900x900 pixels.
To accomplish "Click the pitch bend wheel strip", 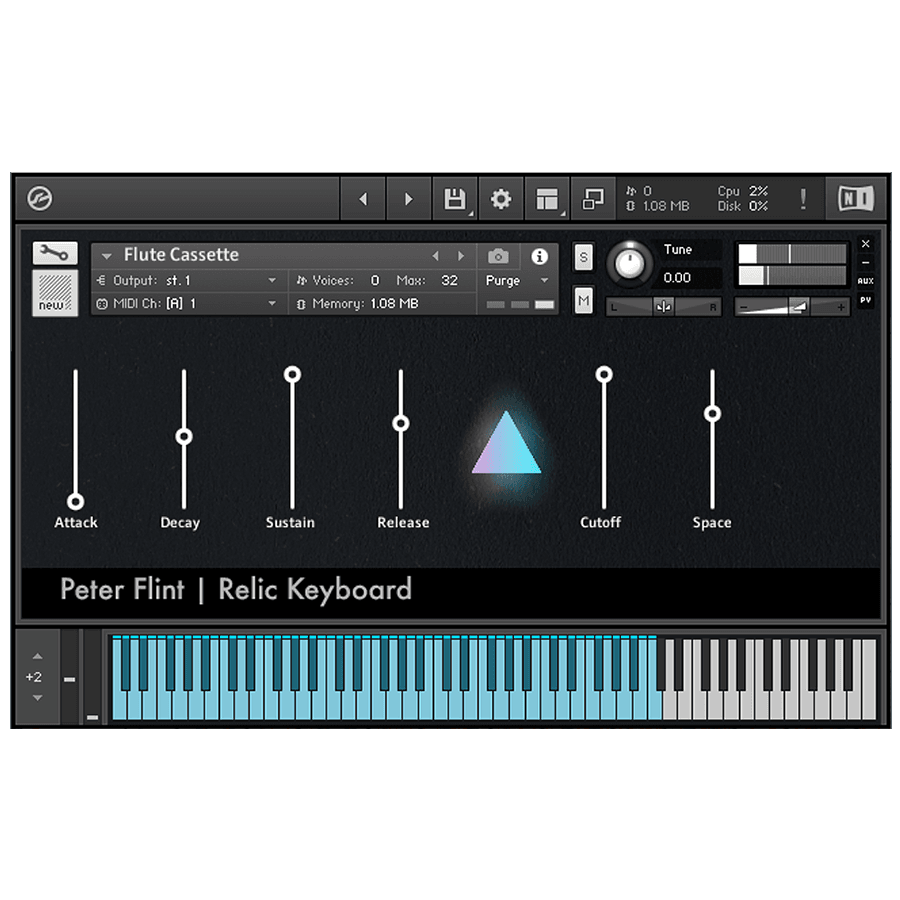I will click(69, 677).
